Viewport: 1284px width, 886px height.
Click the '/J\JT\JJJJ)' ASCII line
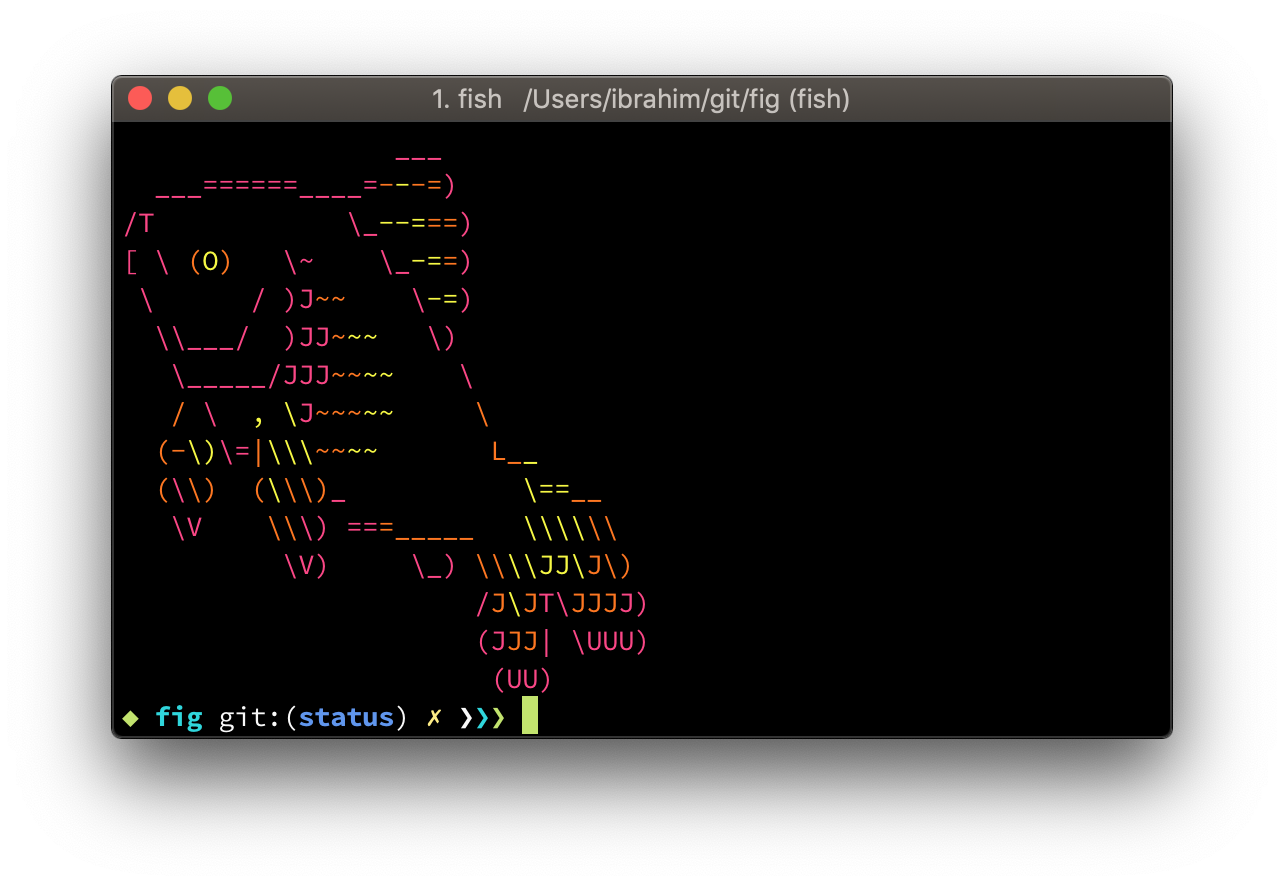[563, 604]
